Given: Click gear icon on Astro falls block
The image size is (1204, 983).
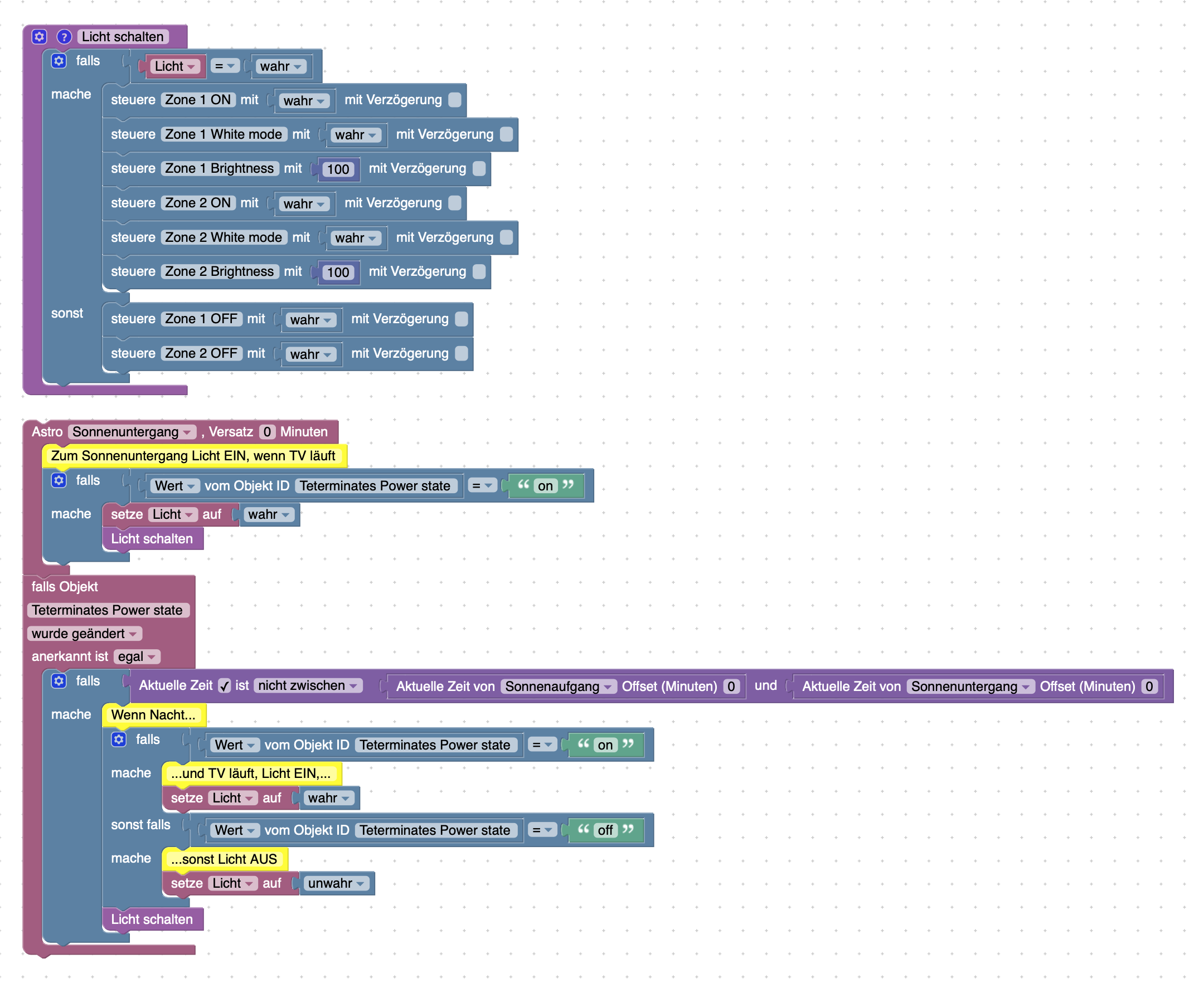Looking at the screenshot, I should click(x=59, y=481).
